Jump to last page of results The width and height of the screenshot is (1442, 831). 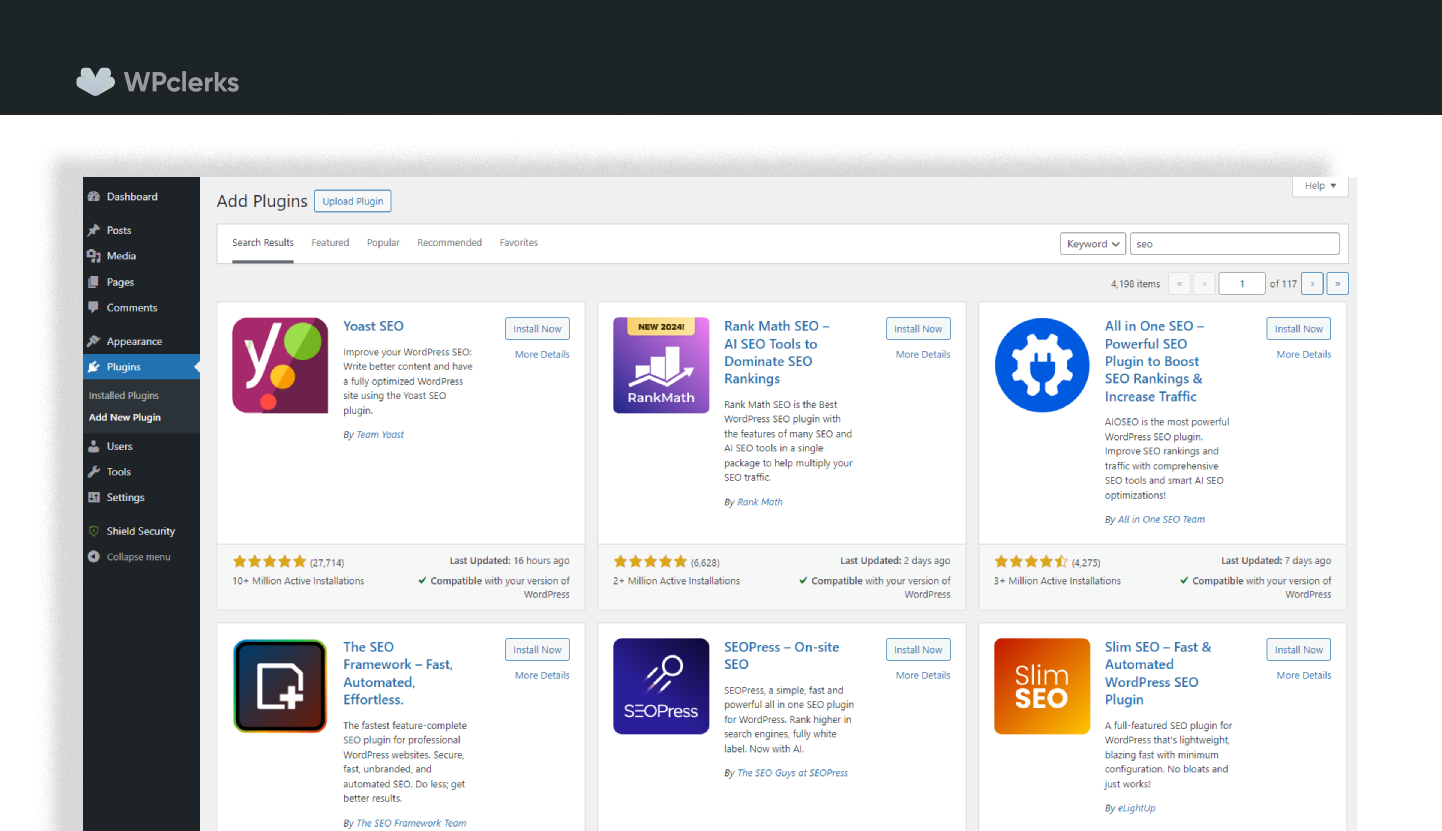coord(1338,284)
